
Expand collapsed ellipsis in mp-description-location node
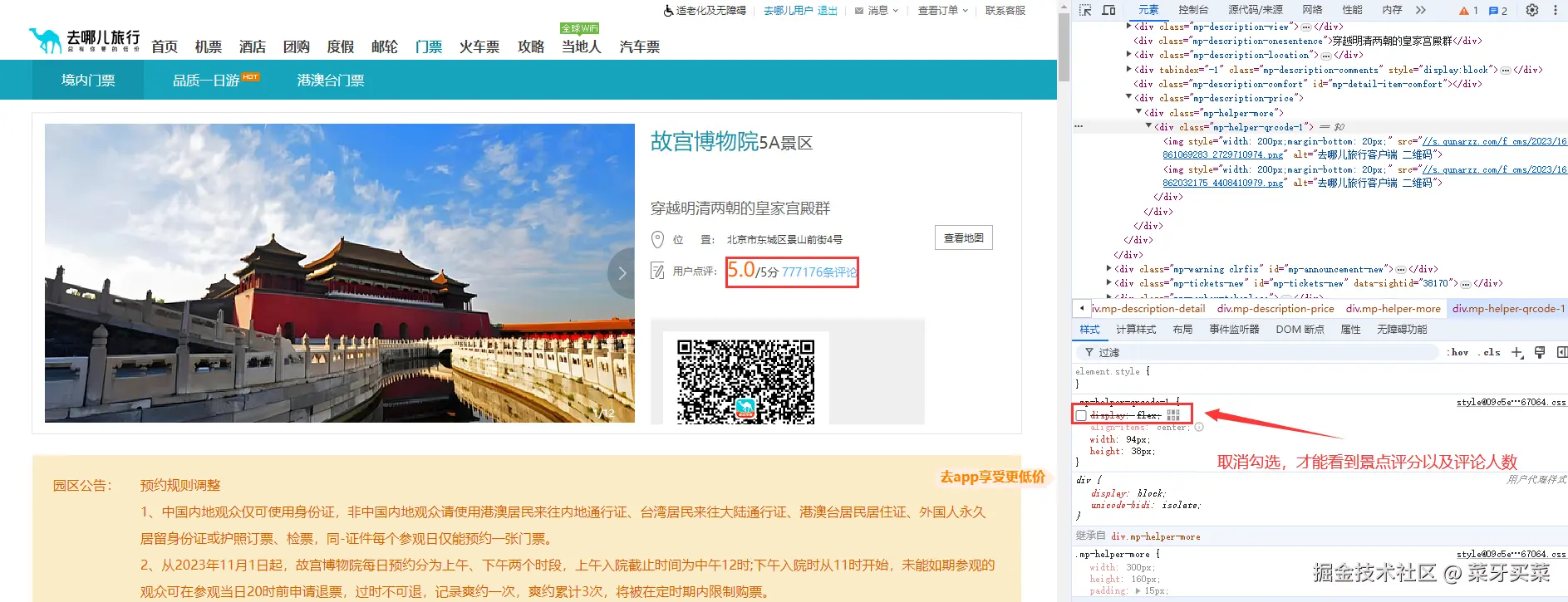1326,55
